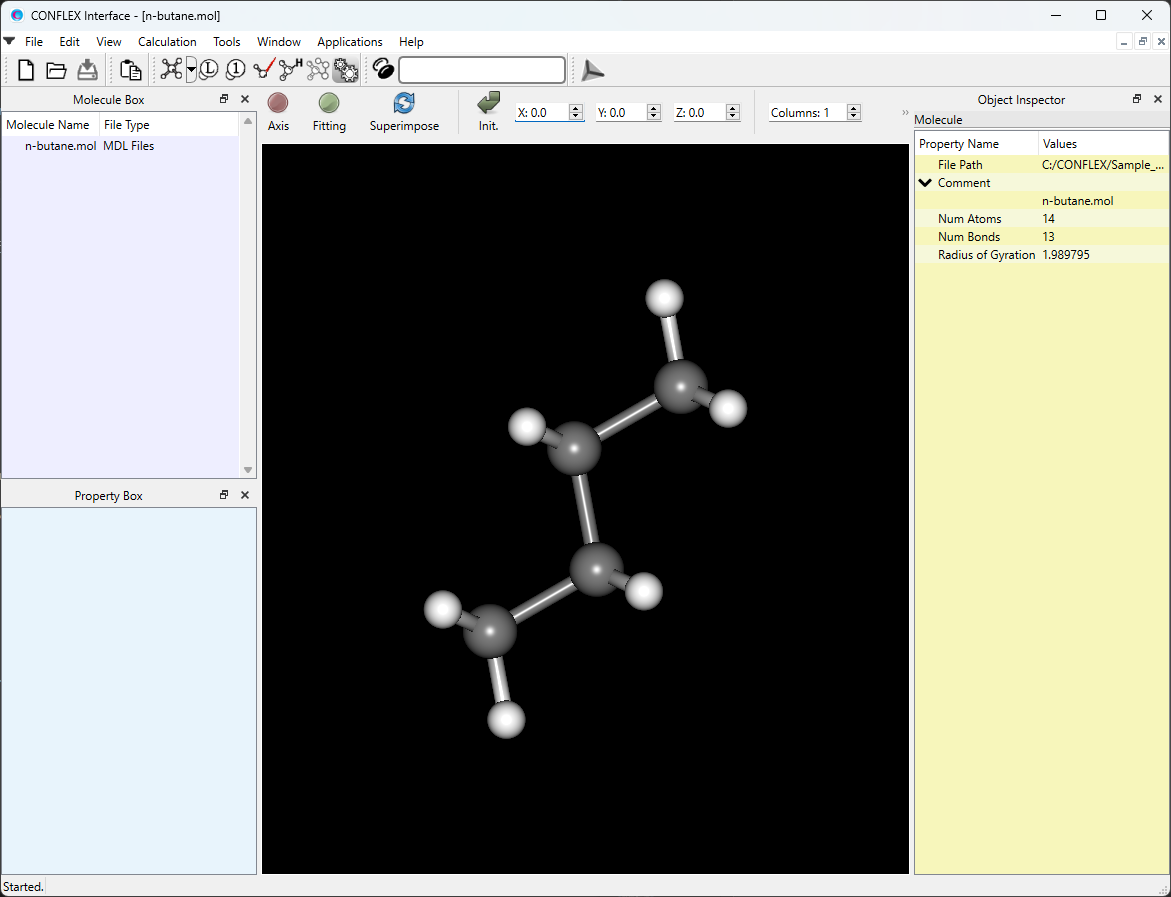Increase the X value using its stepper
1171x897 pixels.
575,107
